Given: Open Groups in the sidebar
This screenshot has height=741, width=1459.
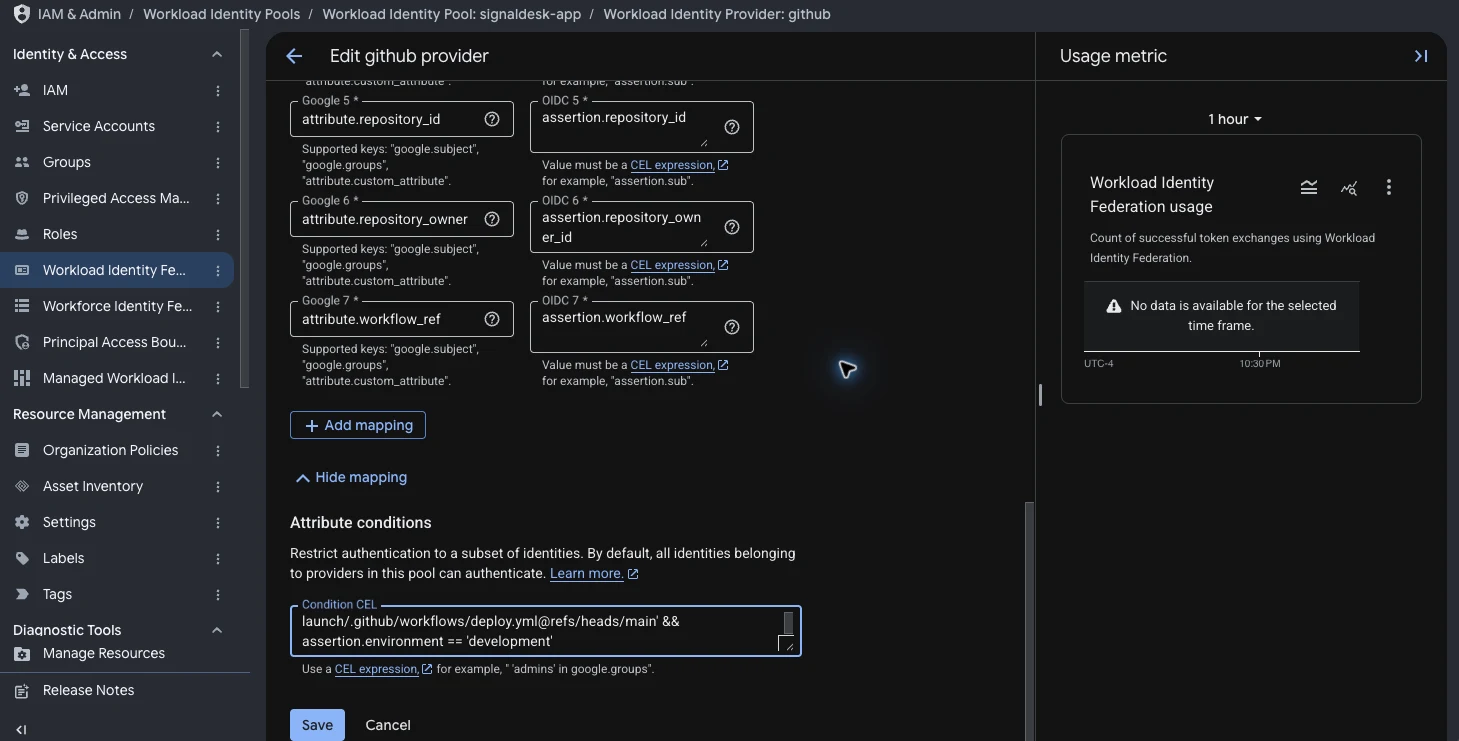Looking at the screenshot, I should pyautogui.click(x=67, y=162).
